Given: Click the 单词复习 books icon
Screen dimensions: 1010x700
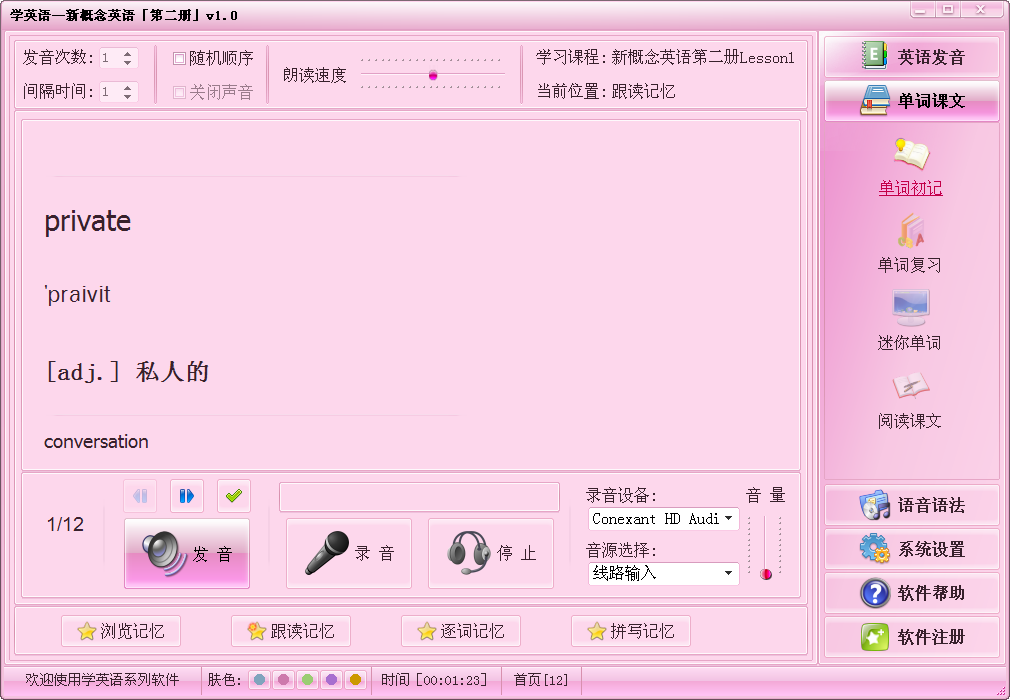Looking at the screenshot, I should pyautogui.click(x=911, y=231).
